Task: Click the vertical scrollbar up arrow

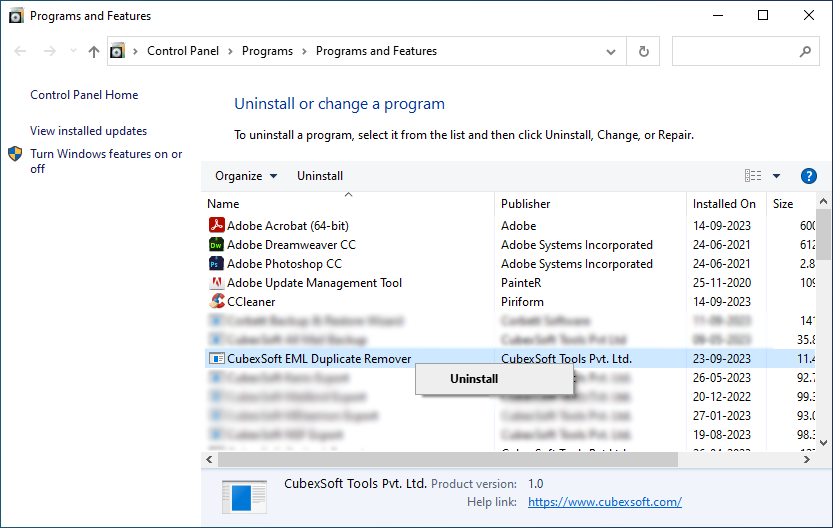Action: pyautogui.click(x=823, y=201)
